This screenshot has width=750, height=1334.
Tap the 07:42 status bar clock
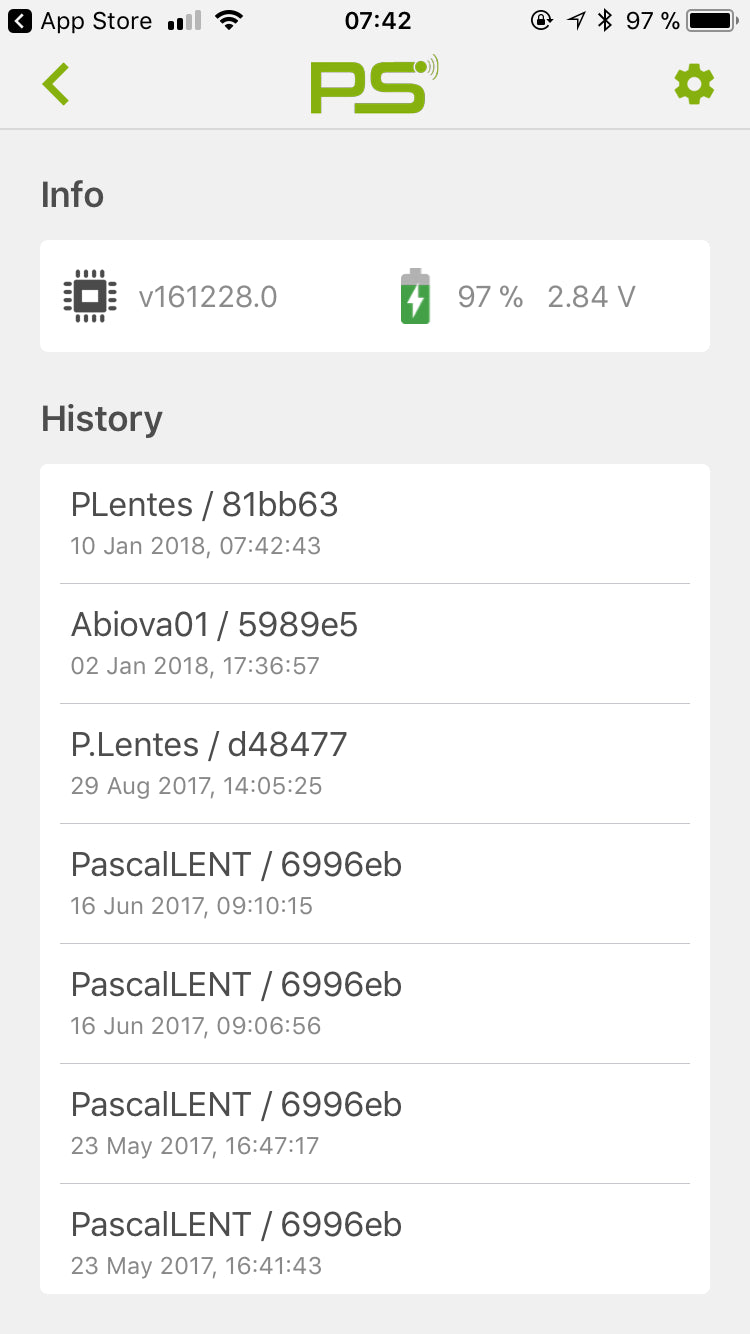click(x=378, y=21)
